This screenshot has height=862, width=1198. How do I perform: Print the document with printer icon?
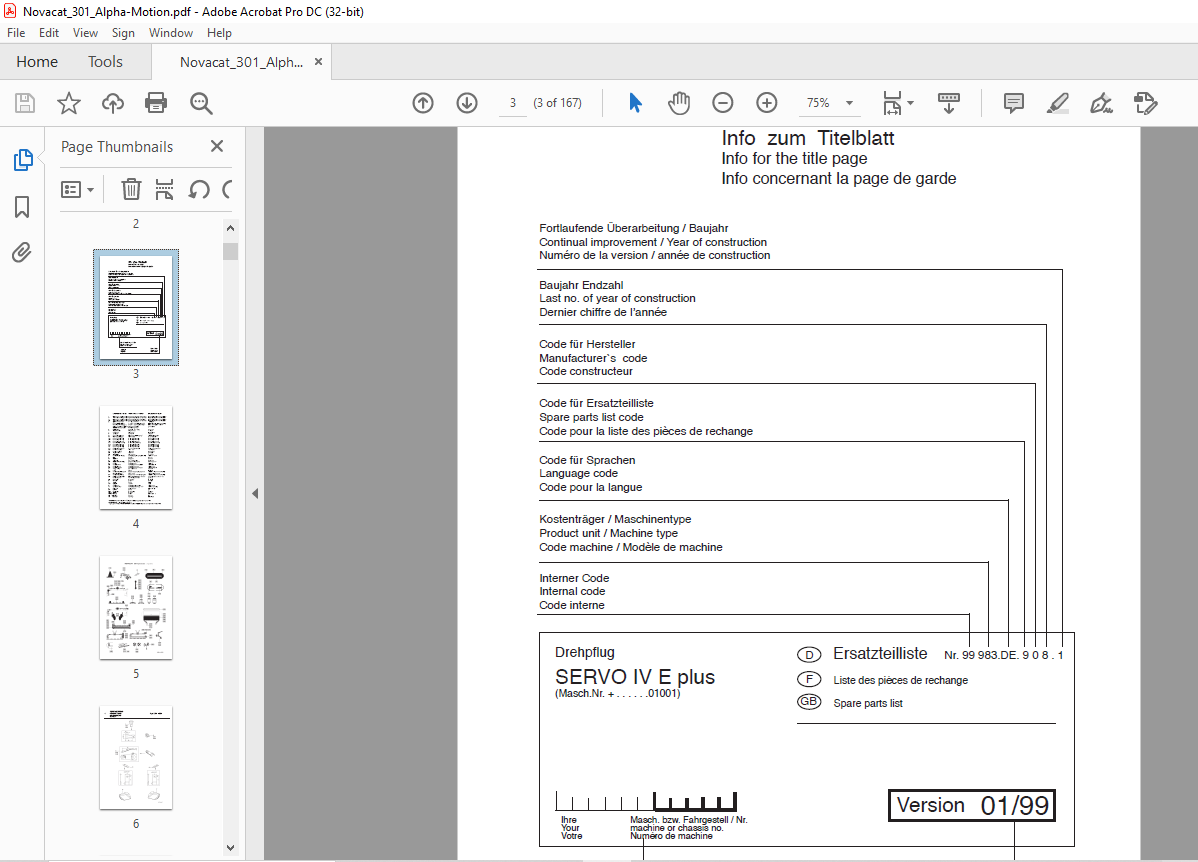(x=156, y=103)
